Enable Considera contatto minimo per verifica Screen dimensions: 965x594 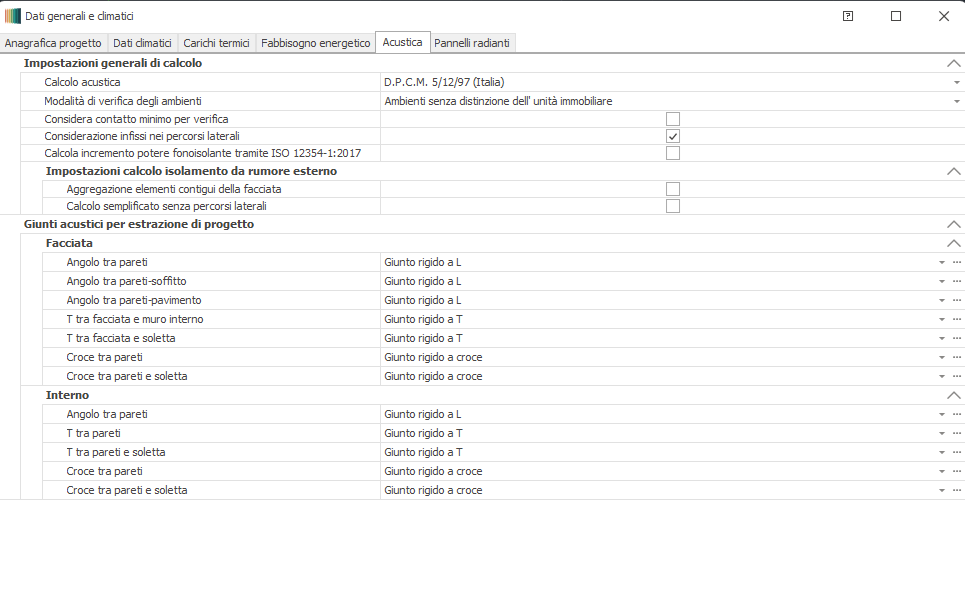pos(673,119)
